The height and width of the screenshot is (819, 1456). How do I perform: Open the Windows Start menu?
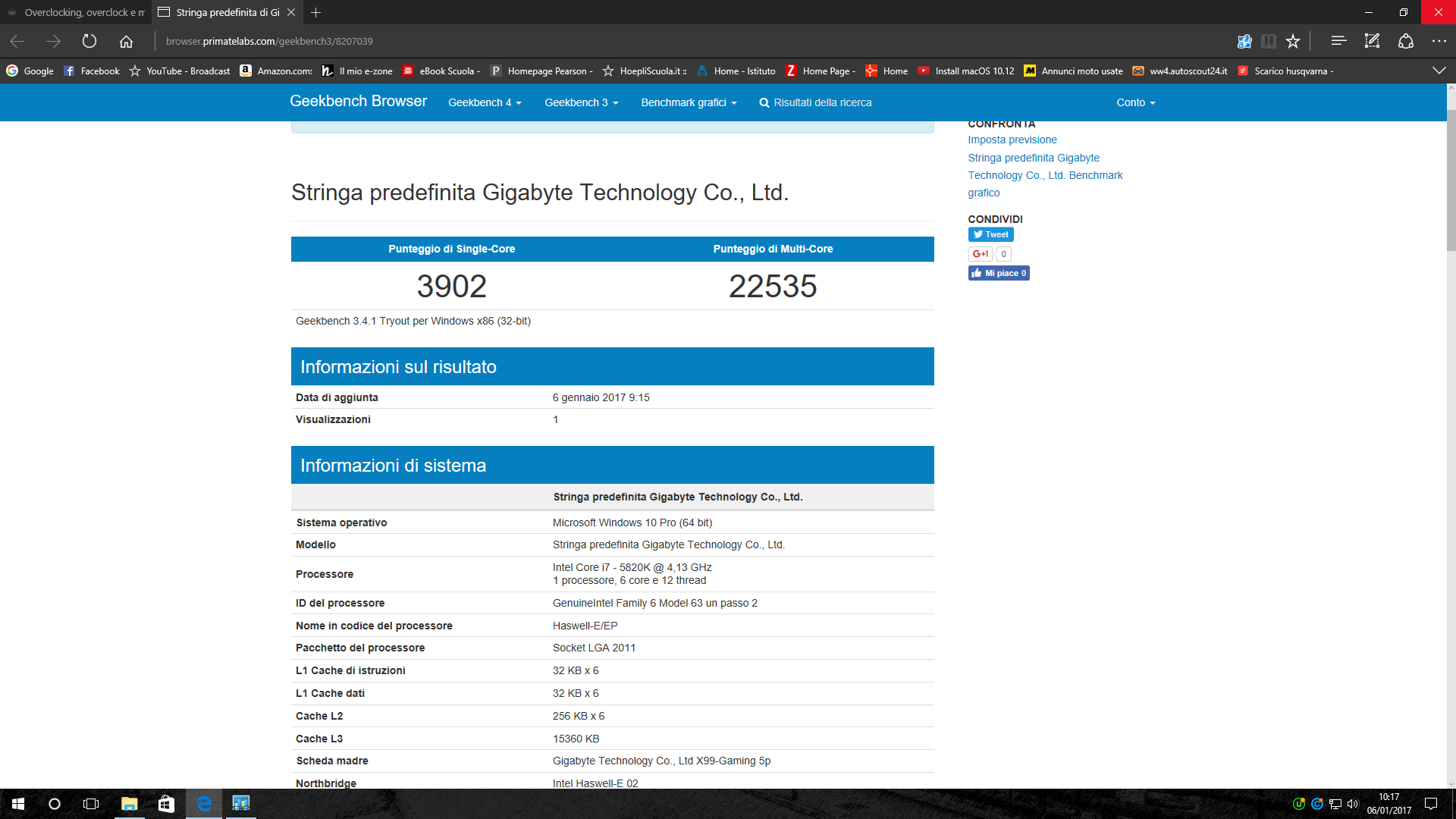coord(18,804)
